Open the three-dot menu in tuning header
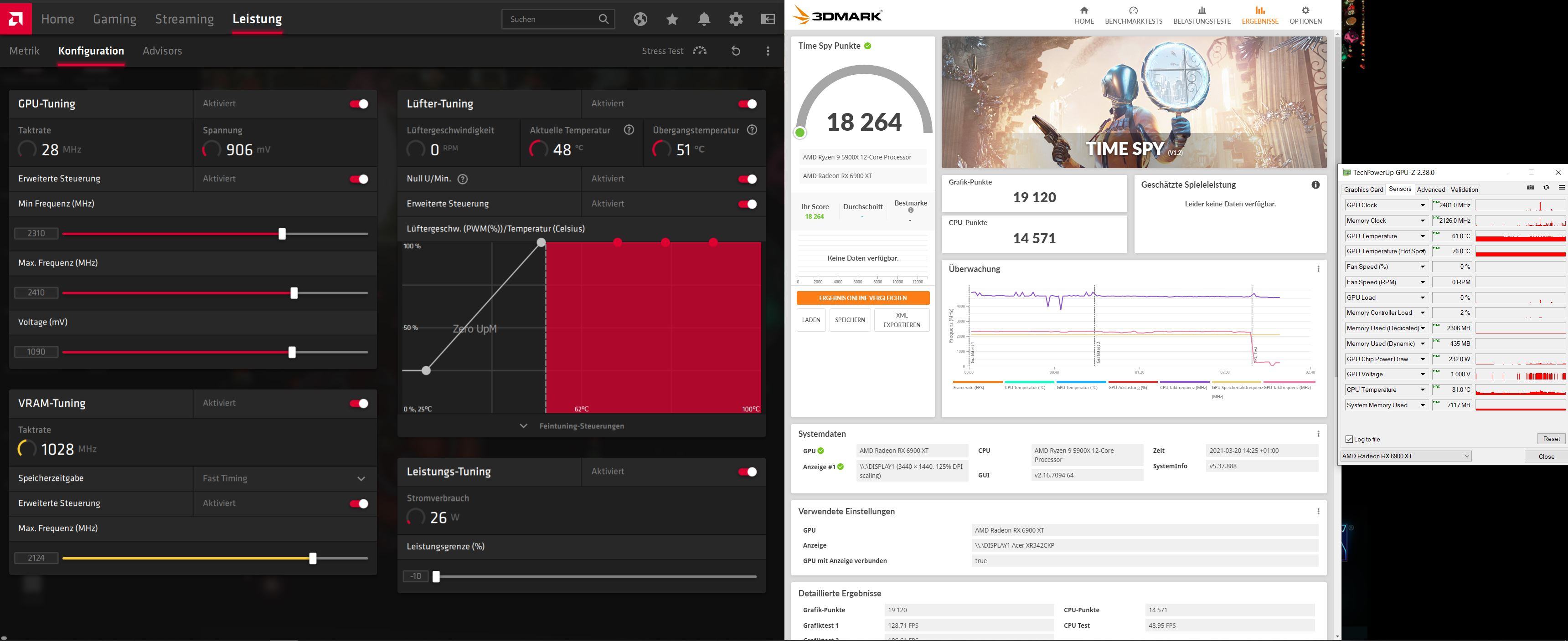1568x641 pixels. pyautogui.click(x=768, y=51)
